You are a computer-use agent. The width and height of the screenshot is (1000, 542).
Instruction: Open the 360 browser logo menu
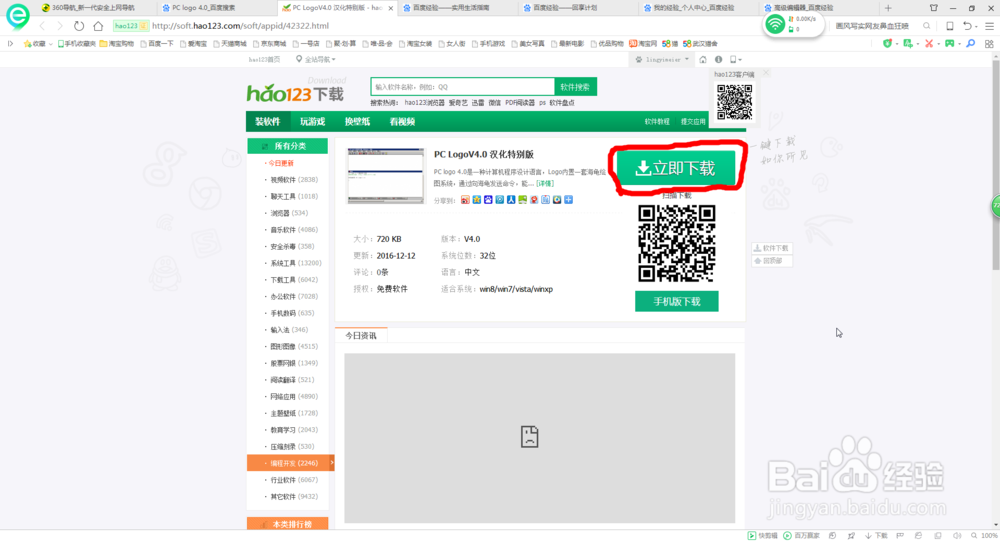[17, 16]
